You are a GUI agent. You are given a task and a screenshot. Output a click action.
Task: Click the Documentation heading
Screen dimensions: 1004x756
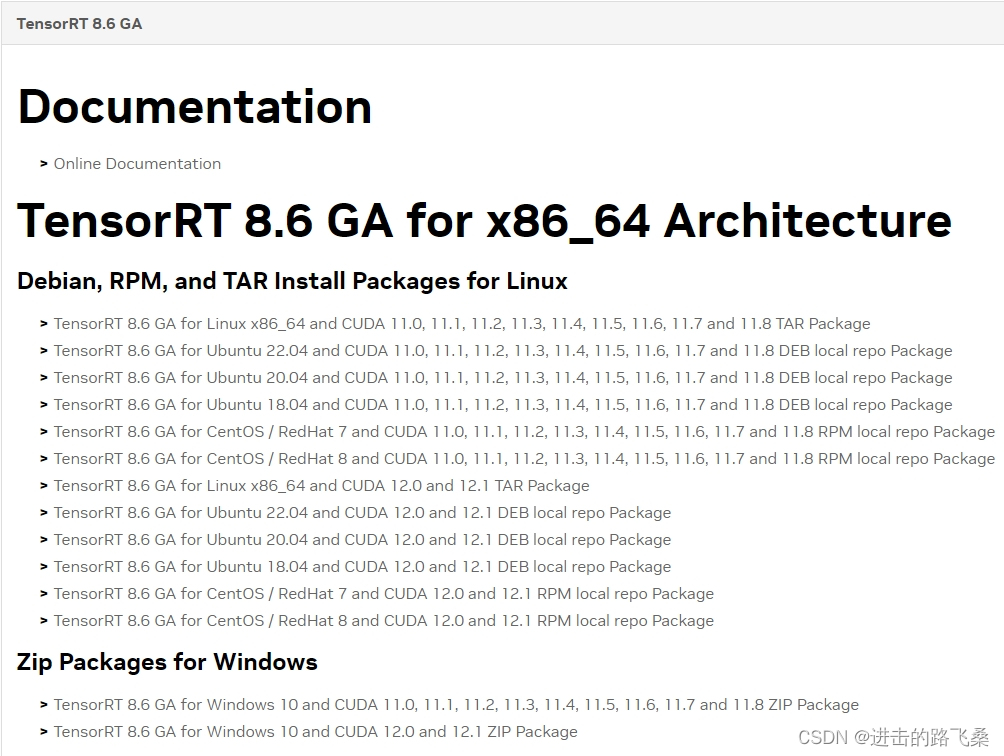point(195,106)
